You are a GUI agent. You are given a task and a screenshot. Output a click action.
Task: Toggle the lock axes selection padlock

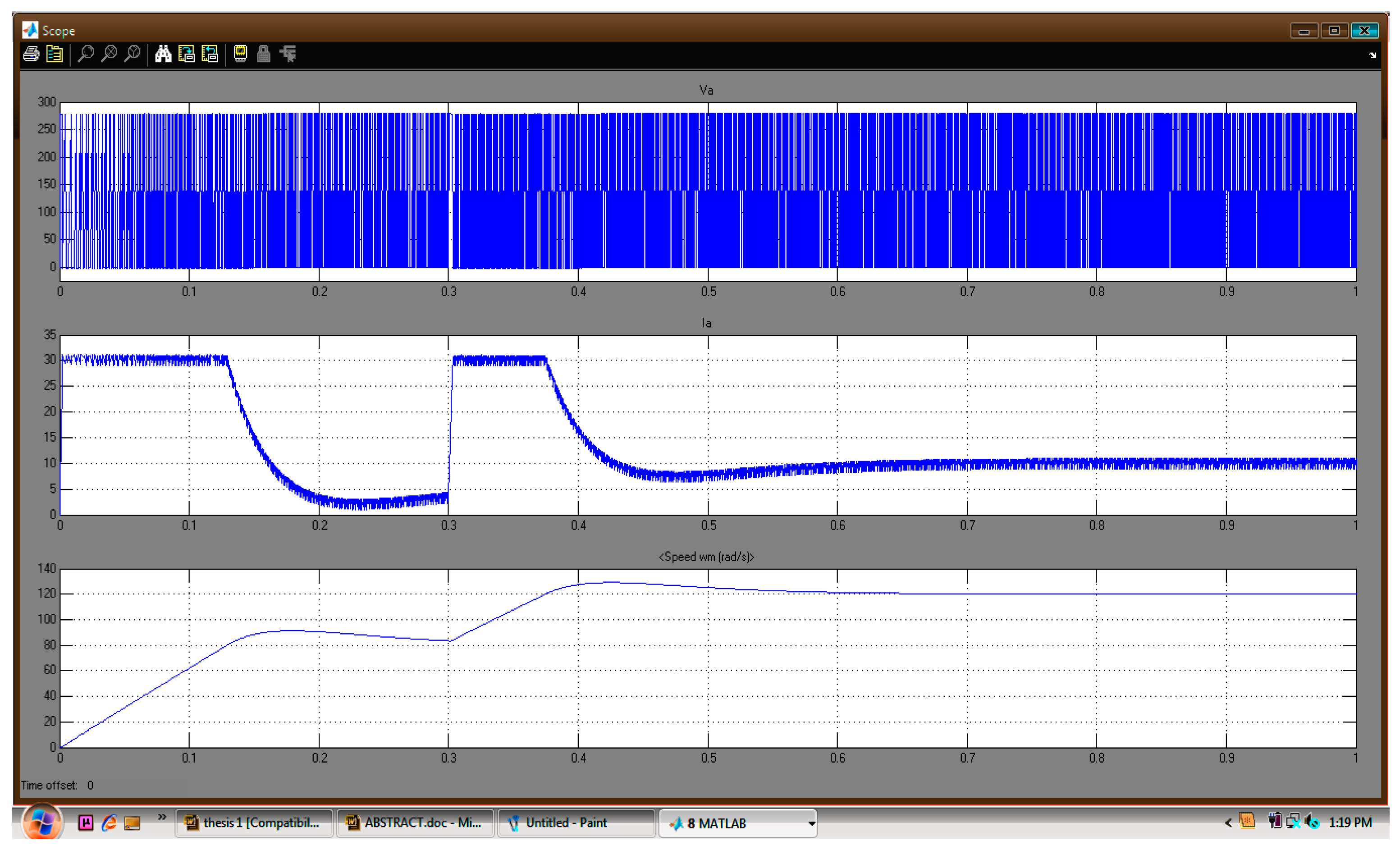click(x=264, y=55)
